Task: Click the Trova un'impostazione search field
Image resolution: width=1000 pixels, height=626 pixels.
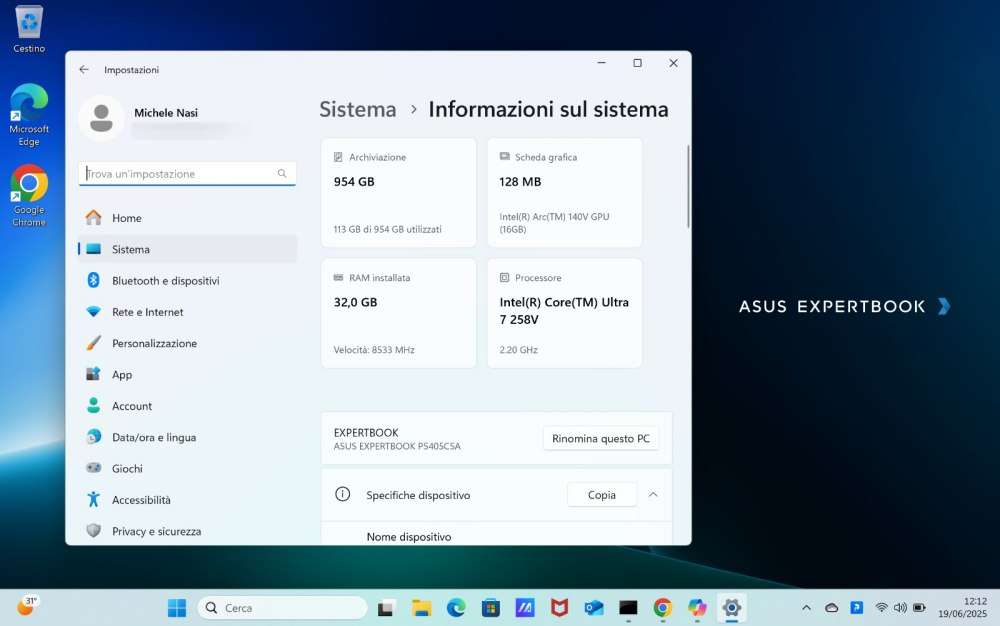Action: click(180, 174)
